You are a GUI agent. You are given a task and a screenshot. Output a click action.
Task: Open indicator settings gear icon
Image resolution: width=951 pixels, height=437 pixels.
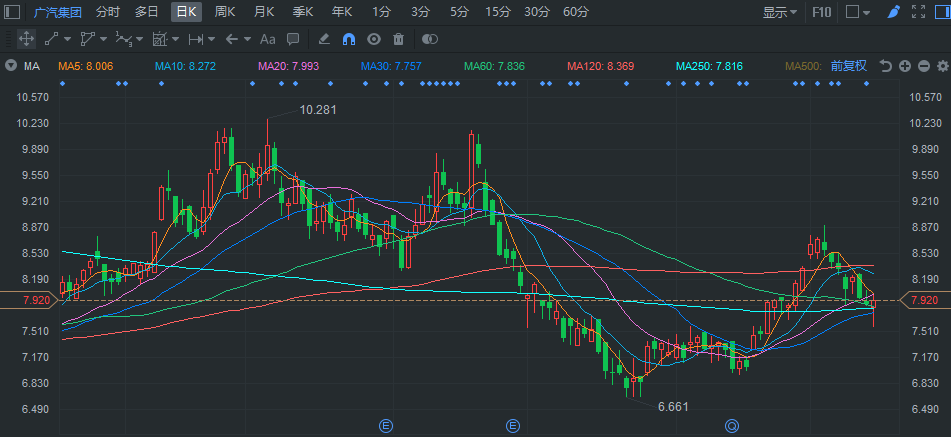point(943,66)
